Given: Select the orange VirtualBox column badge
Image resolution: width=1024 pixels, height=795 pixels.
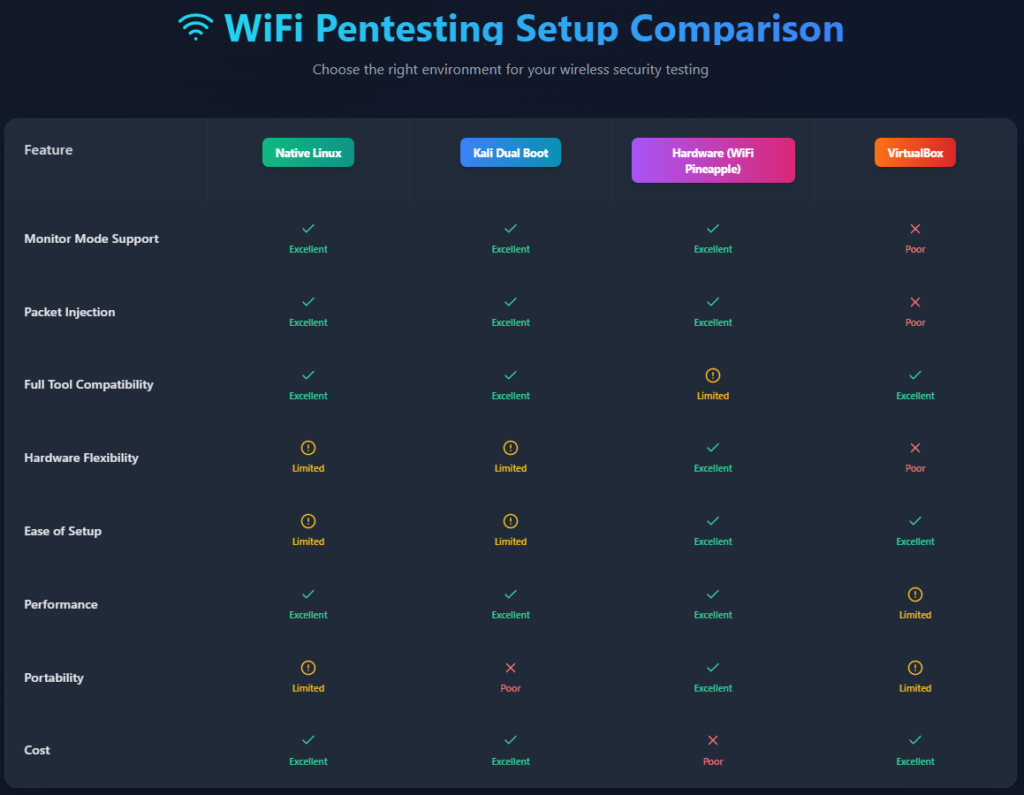Looking at the screenshot, I should (915, 153).
